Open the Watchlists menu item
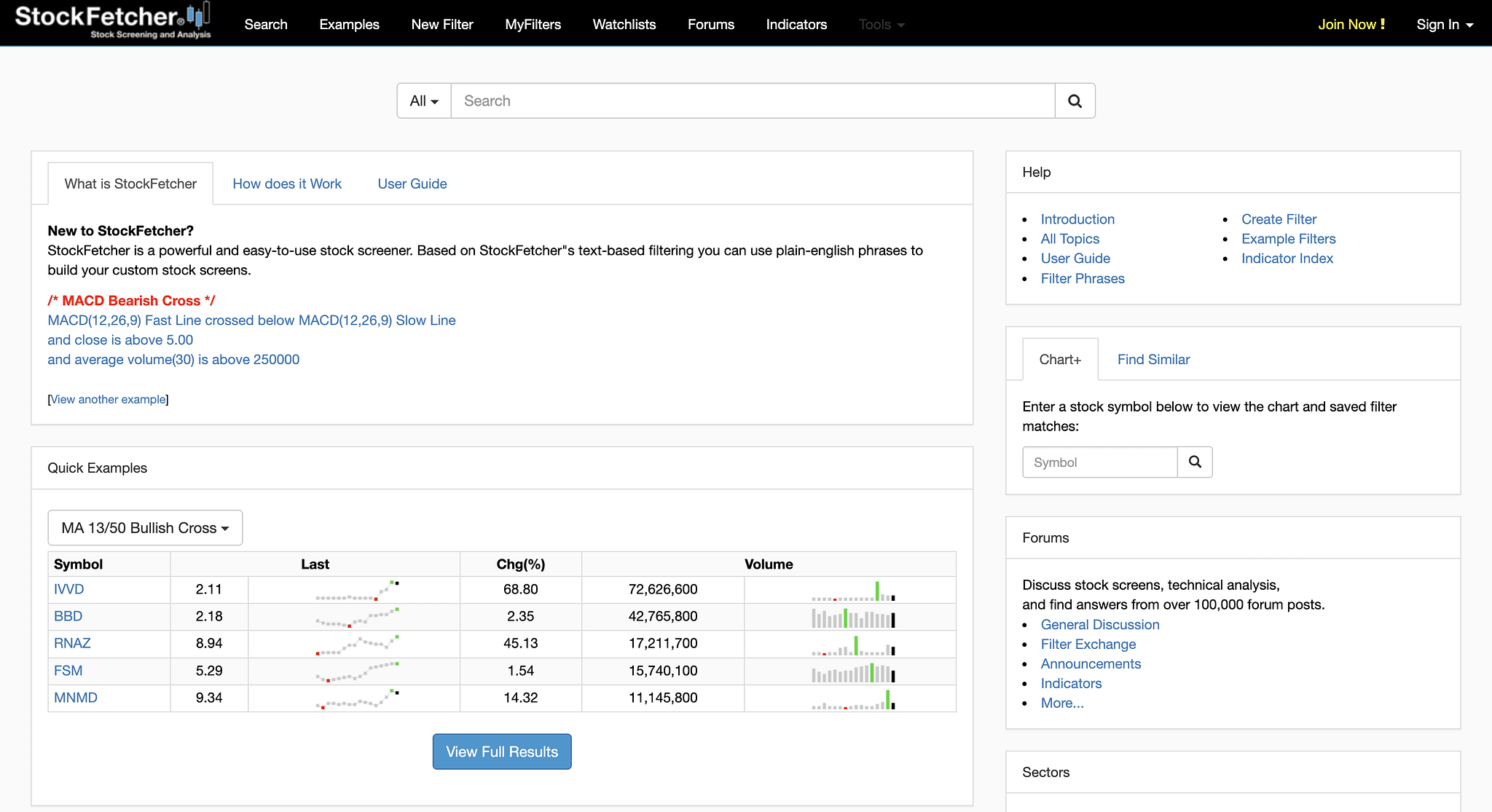1492x812 pixels. pos(624,24)
